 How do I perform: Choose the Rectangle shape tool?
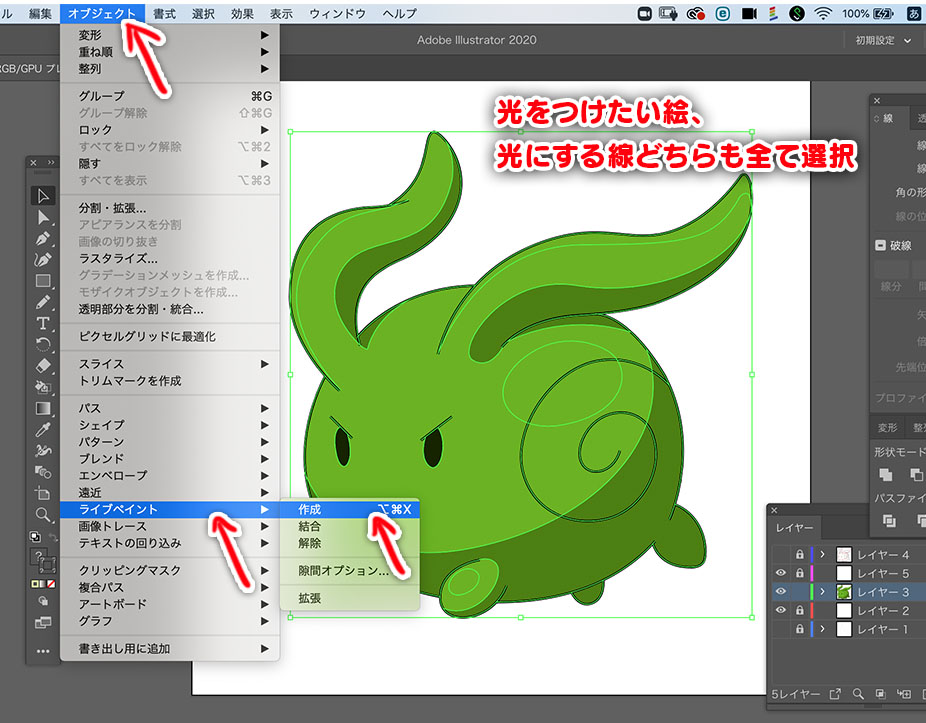click(43, 281)
